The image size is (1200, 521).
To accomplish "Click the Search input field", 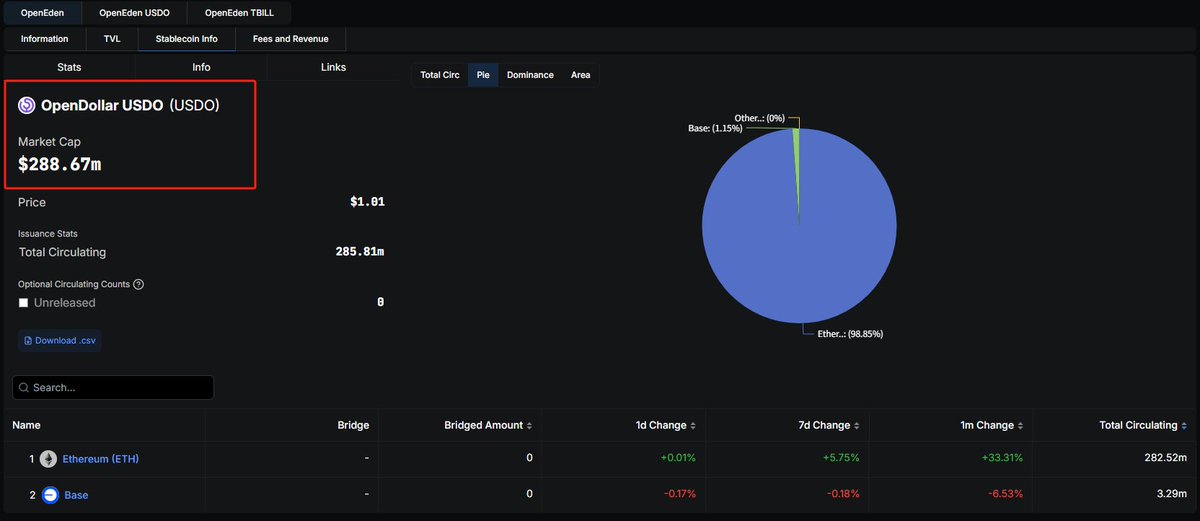I will [114, 387].
